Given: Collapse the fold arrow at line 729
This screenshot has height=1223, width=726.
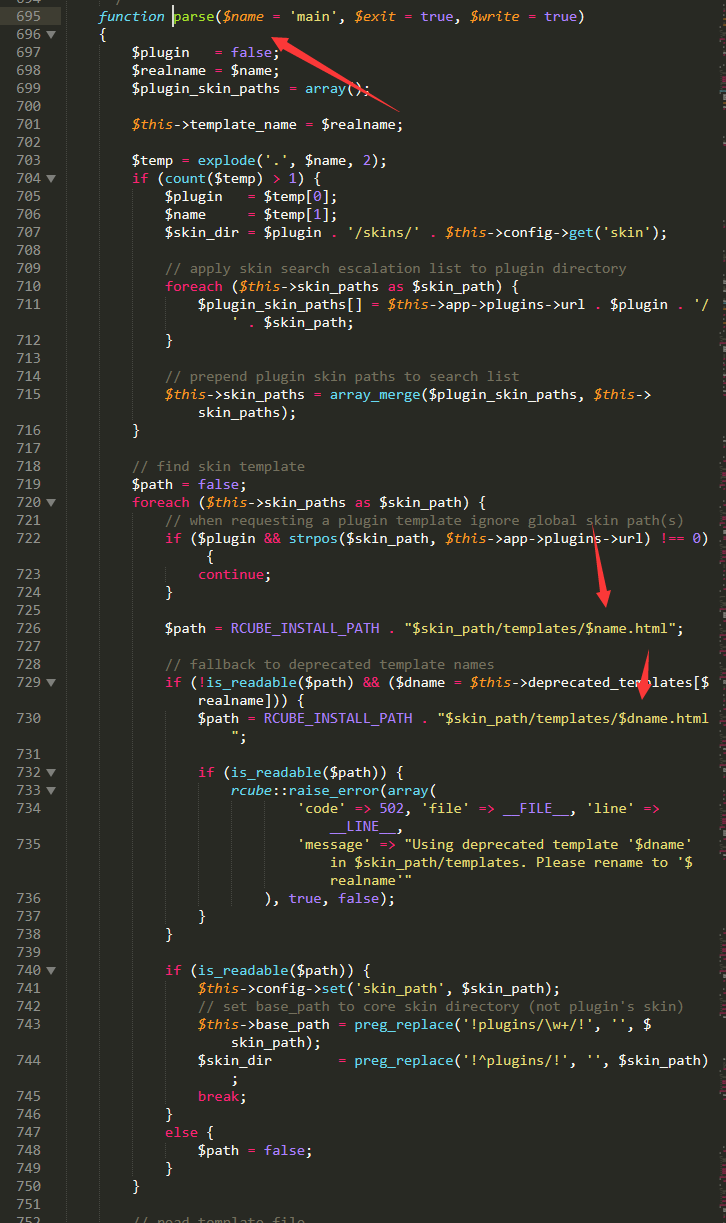Looking at the screenshot, I should (51, 682).
